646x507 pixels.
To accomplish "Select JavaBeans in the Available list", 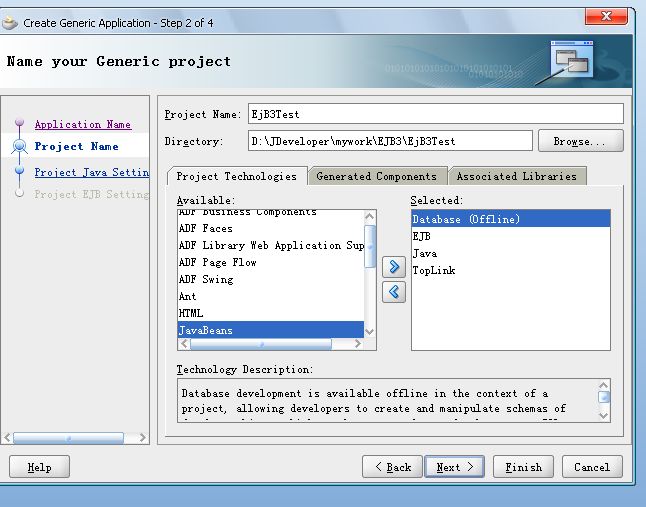I will click(x=271, y=330).
